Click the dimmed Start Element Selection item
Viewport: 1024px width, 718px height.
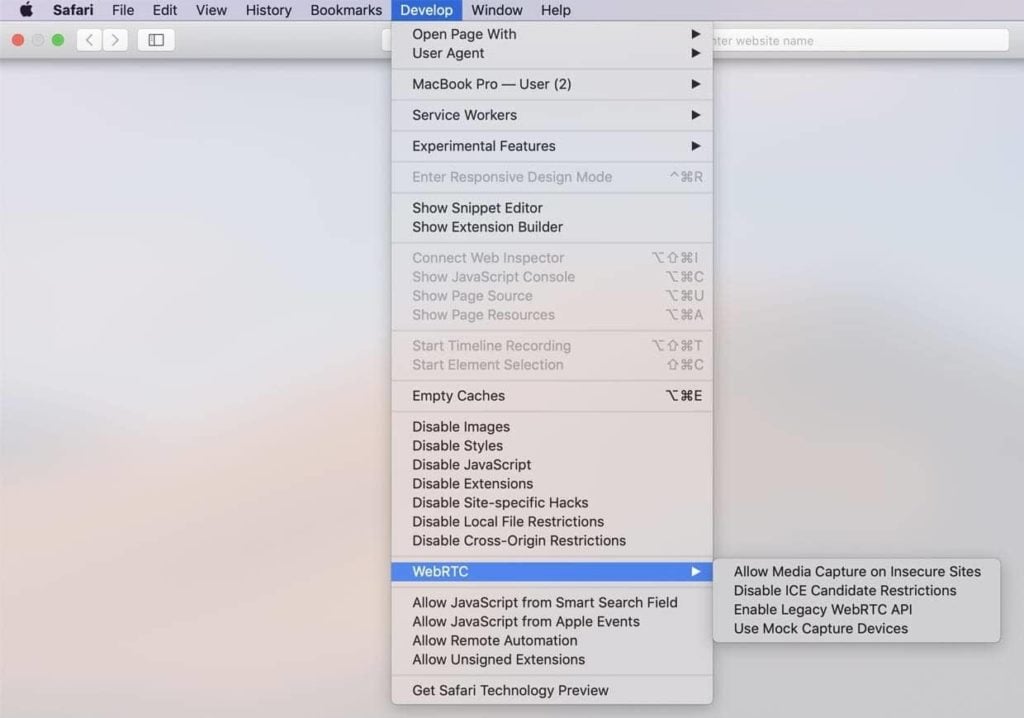[x=552, y=365]
